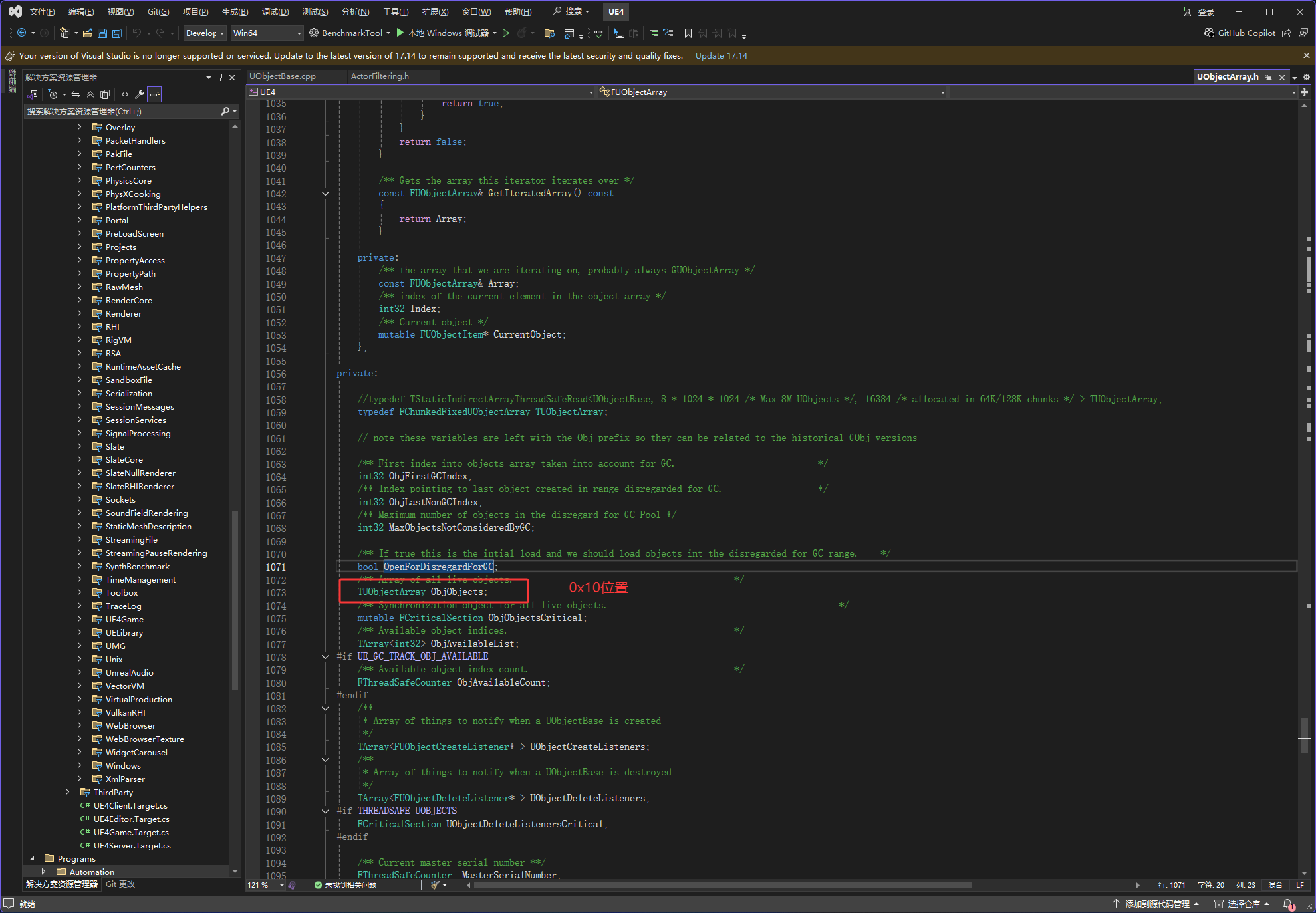Click add to source control button

(x=1157, y=904)
